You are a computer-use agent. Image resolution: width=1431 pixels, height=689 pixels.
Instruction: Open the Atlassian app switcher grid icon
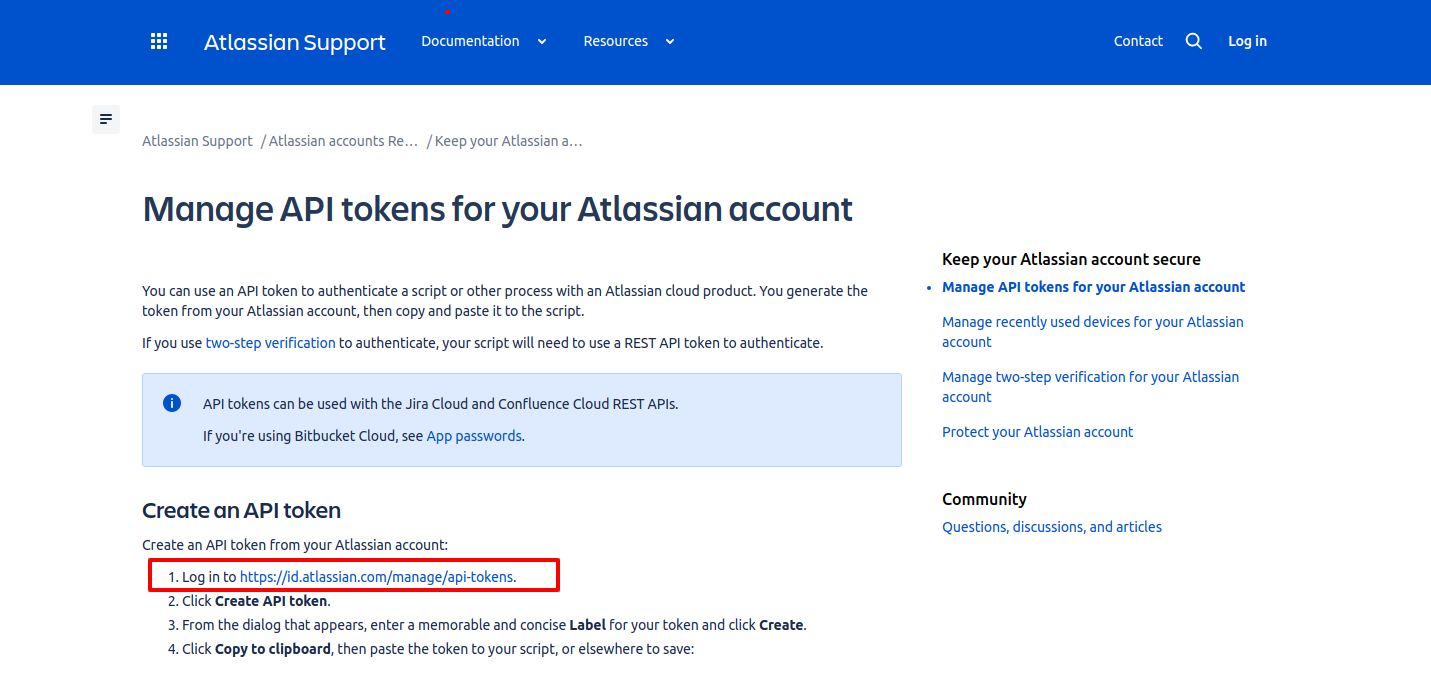(x=159, y=41)
